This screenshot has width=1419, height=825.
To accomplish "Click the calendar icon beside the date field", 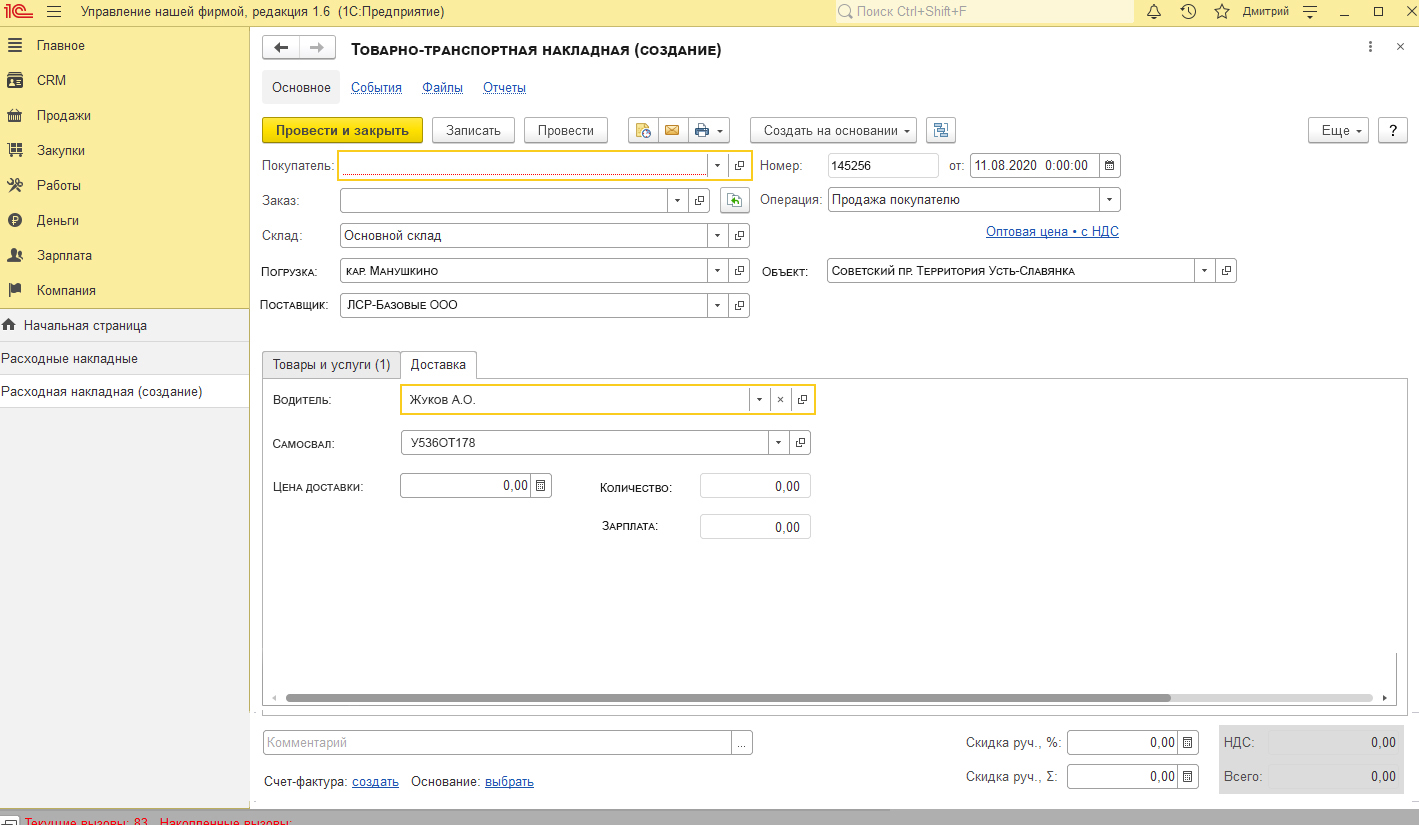I will pyautogui.click(x=1110, y=166).
